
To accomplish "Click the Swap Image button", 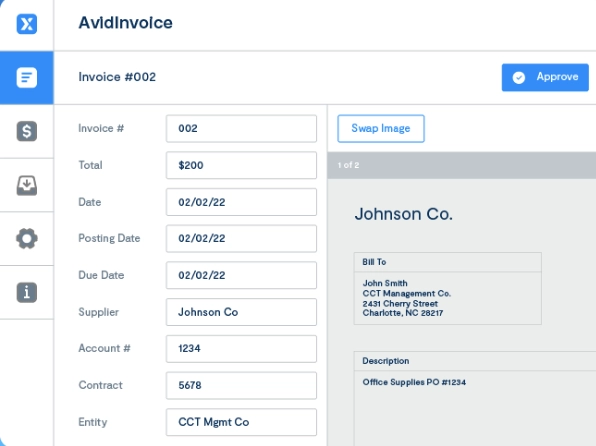I will tap(381, 129).
